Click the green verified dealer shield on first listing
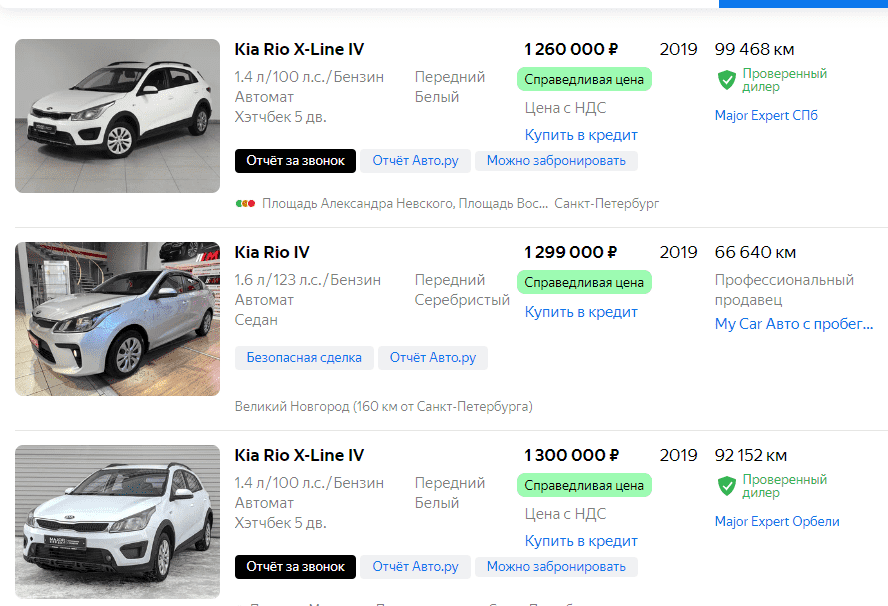The height and width of the screenshot is (606, 888). [x=727, y=80]
